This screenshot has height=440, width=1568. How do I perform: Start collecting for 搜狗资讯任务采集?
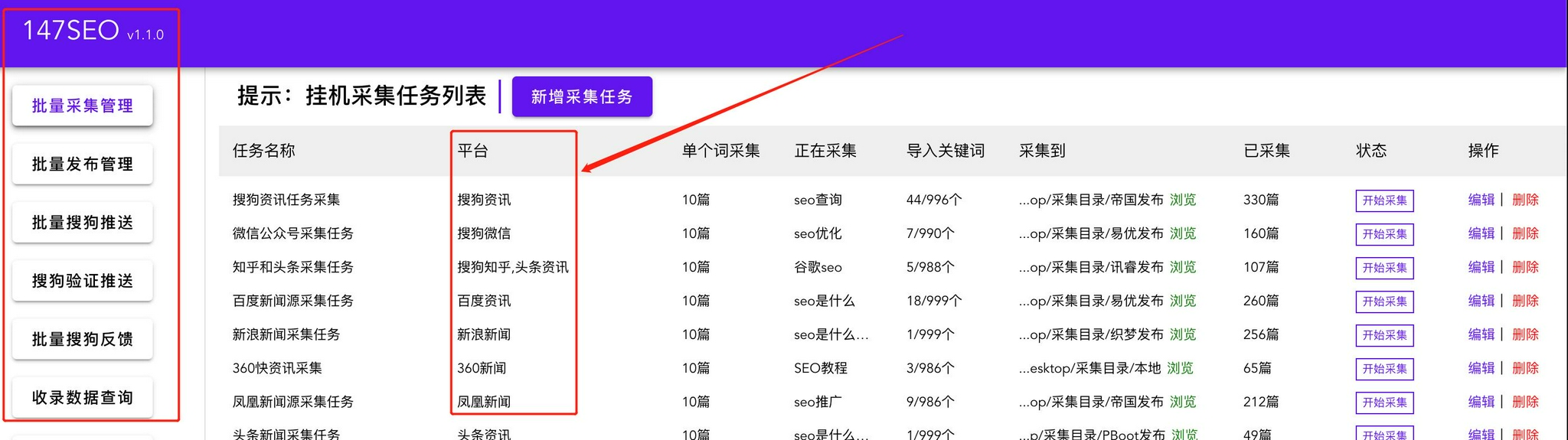(1384, 200)
